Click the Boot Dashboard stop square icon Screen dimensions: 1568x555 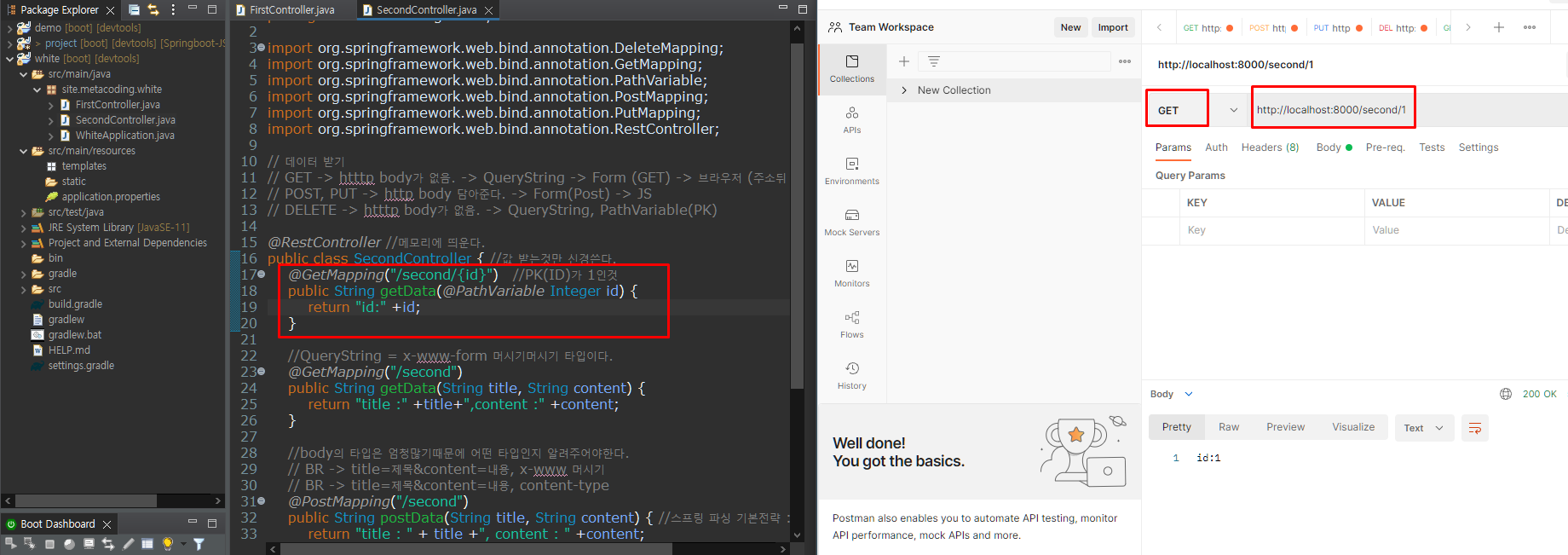point(49,544)
